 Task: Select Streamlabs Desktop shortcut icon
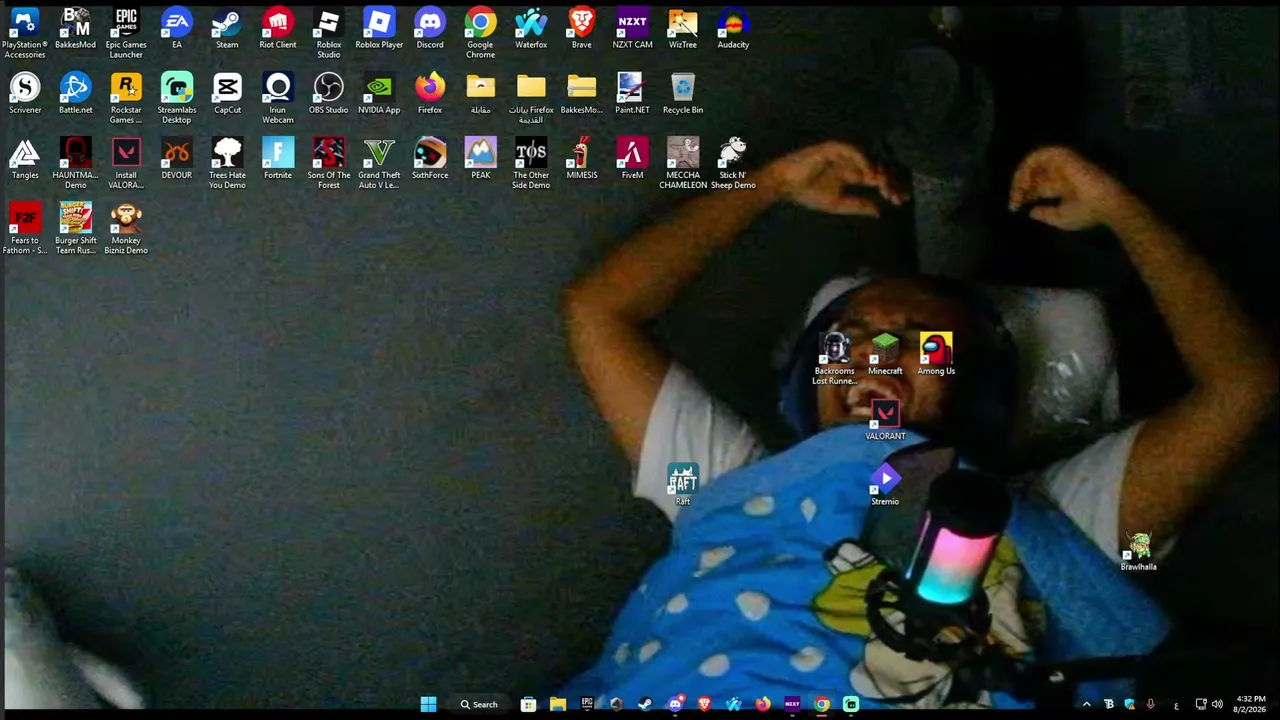[x=177, y=97]
